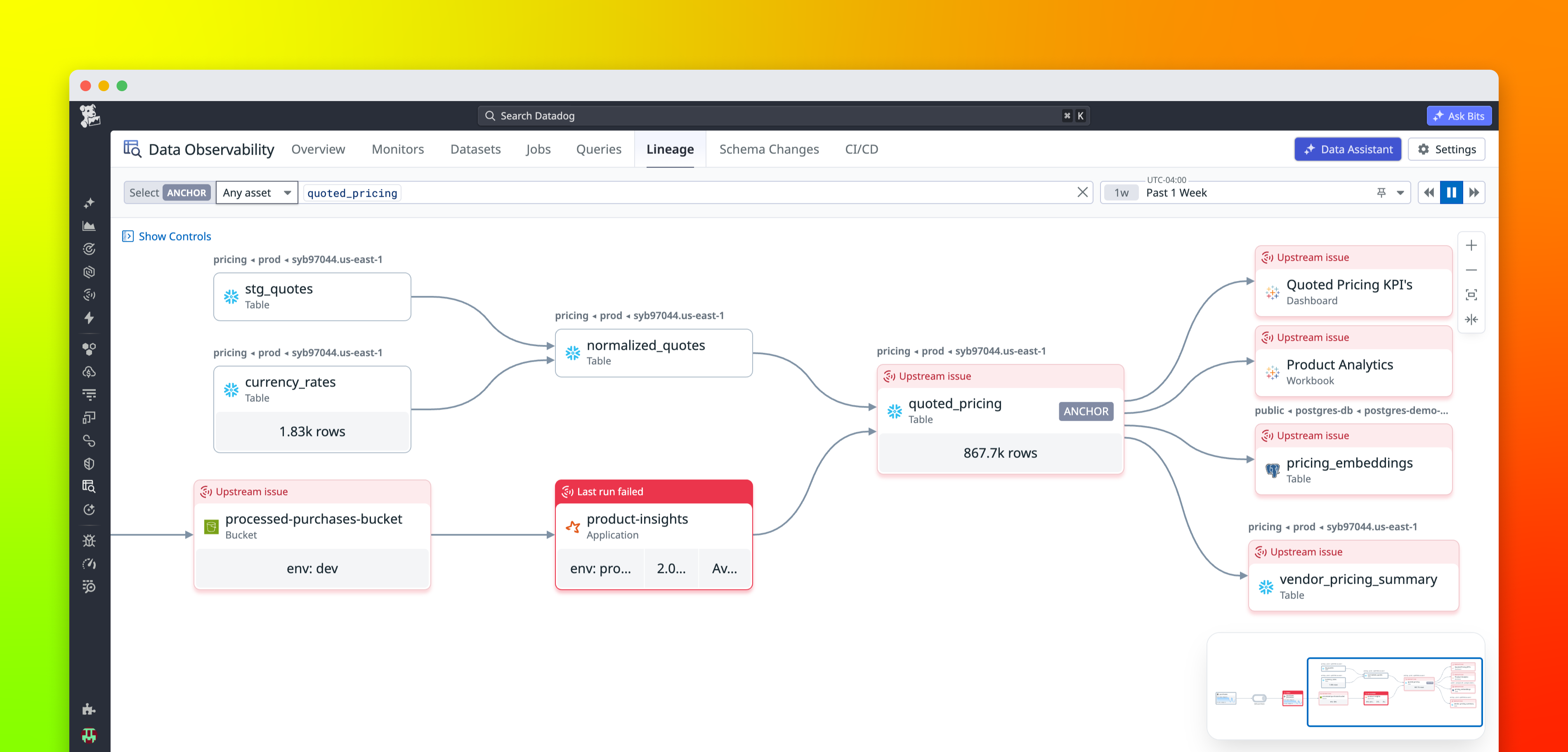Image resolution: width=1568 pixels, height=752 pixels.
Task: Click the quoted_pricing search token
Action: click(x=352, y=193)
